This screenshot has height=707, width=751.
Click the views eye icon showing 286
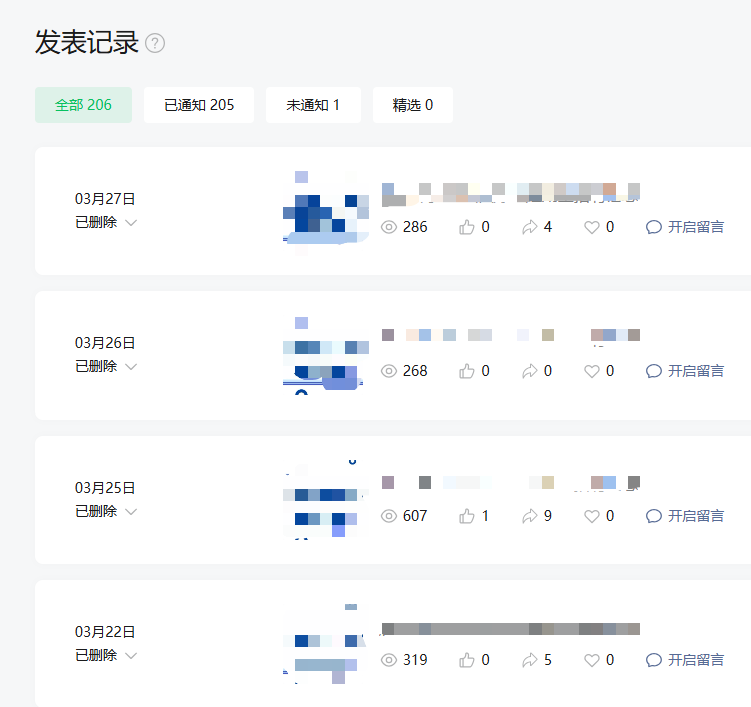pyautogui.click(x=389, y=227)
